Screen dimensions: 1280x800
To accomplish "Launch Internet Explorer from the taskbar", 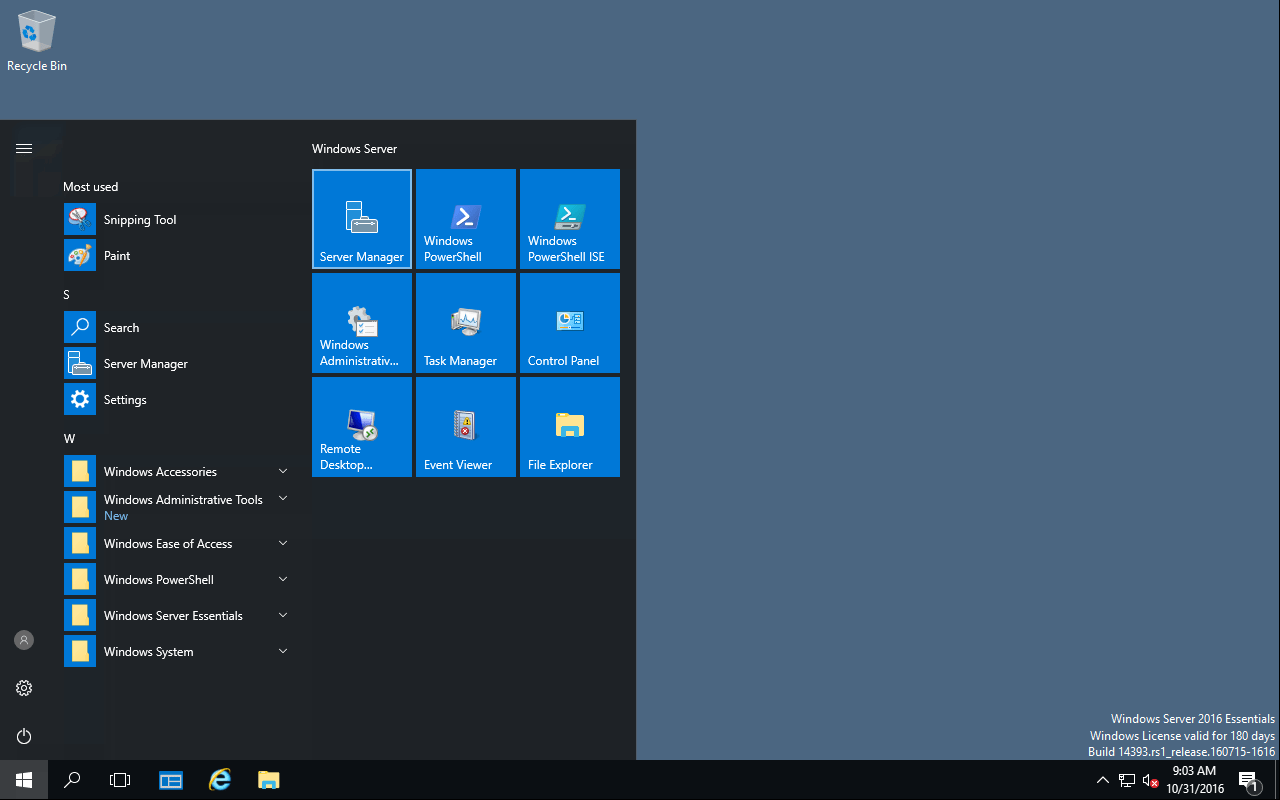I will pyautogui.click(x=220, y=780).
